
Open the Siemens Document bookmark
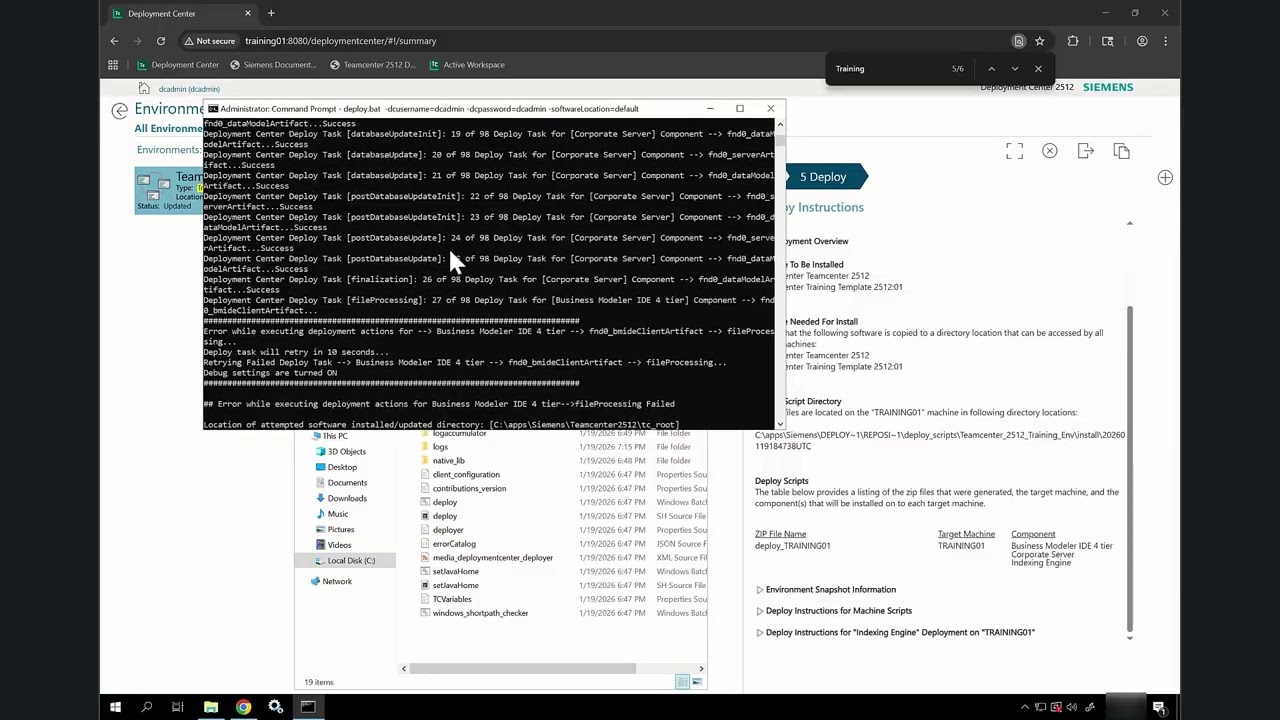(x=273, y=65)
